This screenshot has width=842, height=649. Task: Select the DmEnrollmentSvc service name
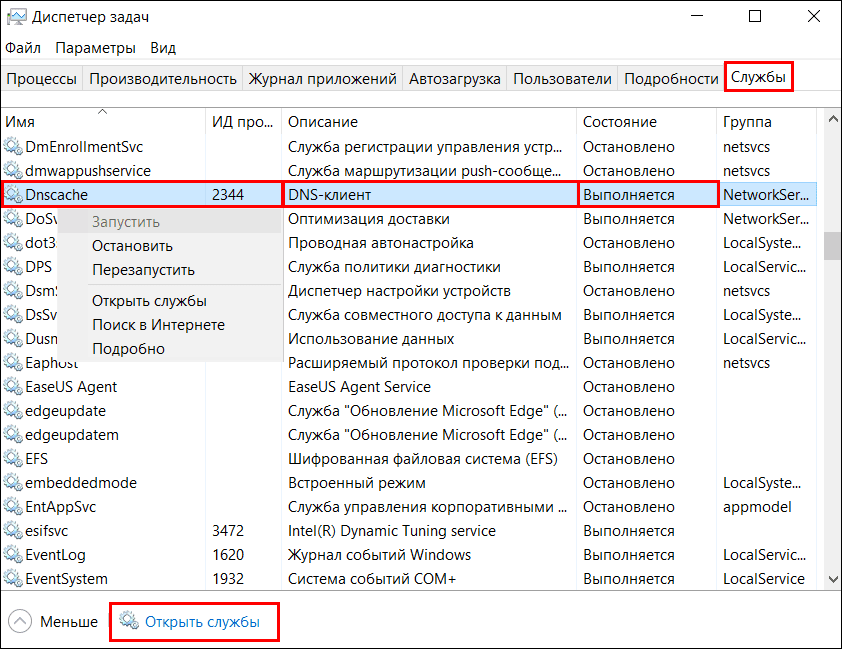pyautogui.click(x=84, y=147)
